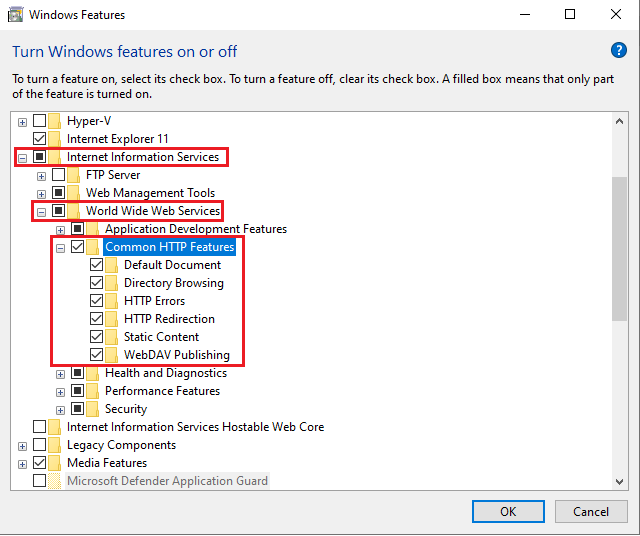Expand the Application Development Features node
The width and height of the screenshot is (640, 536).
pyautogui.click(x=60, y=230)
